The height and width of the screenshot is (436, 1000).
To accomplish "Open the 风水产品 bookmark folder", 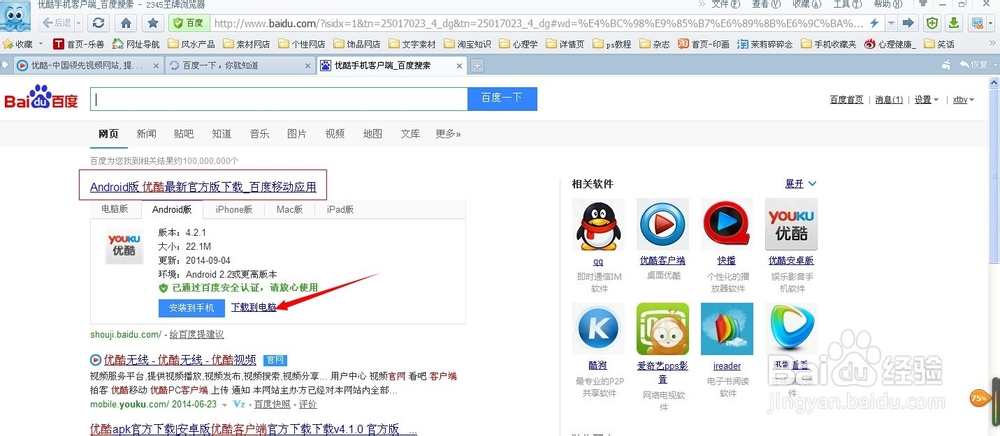I will click(191, 45).
